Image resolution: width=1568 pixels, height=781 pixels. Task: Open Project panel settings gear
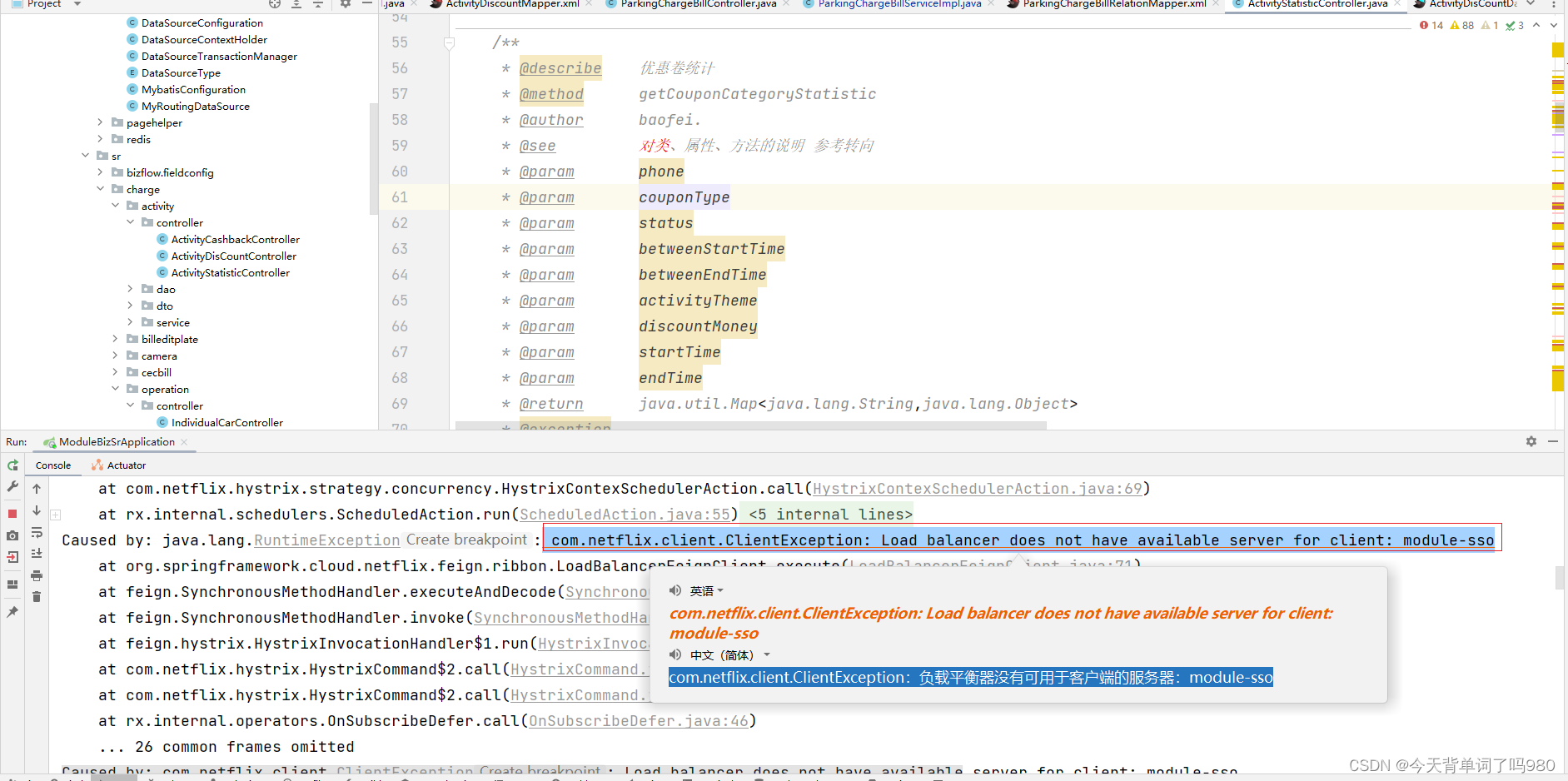(x=346, y=6)
